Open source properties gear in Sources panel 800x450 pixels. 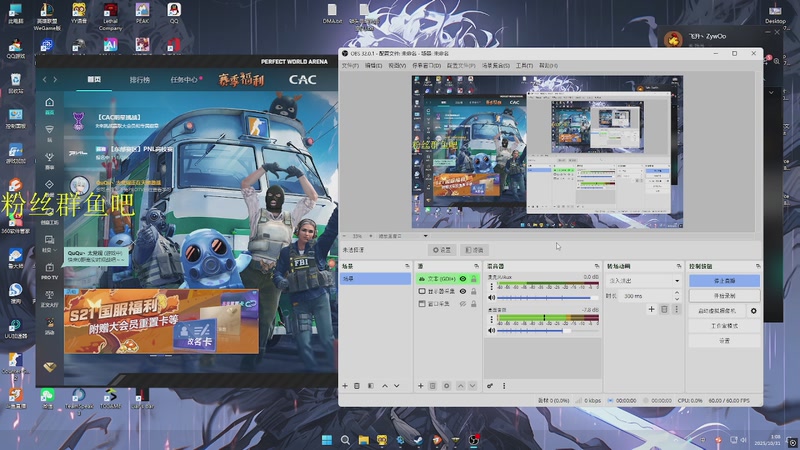click(x=446, y=386)
